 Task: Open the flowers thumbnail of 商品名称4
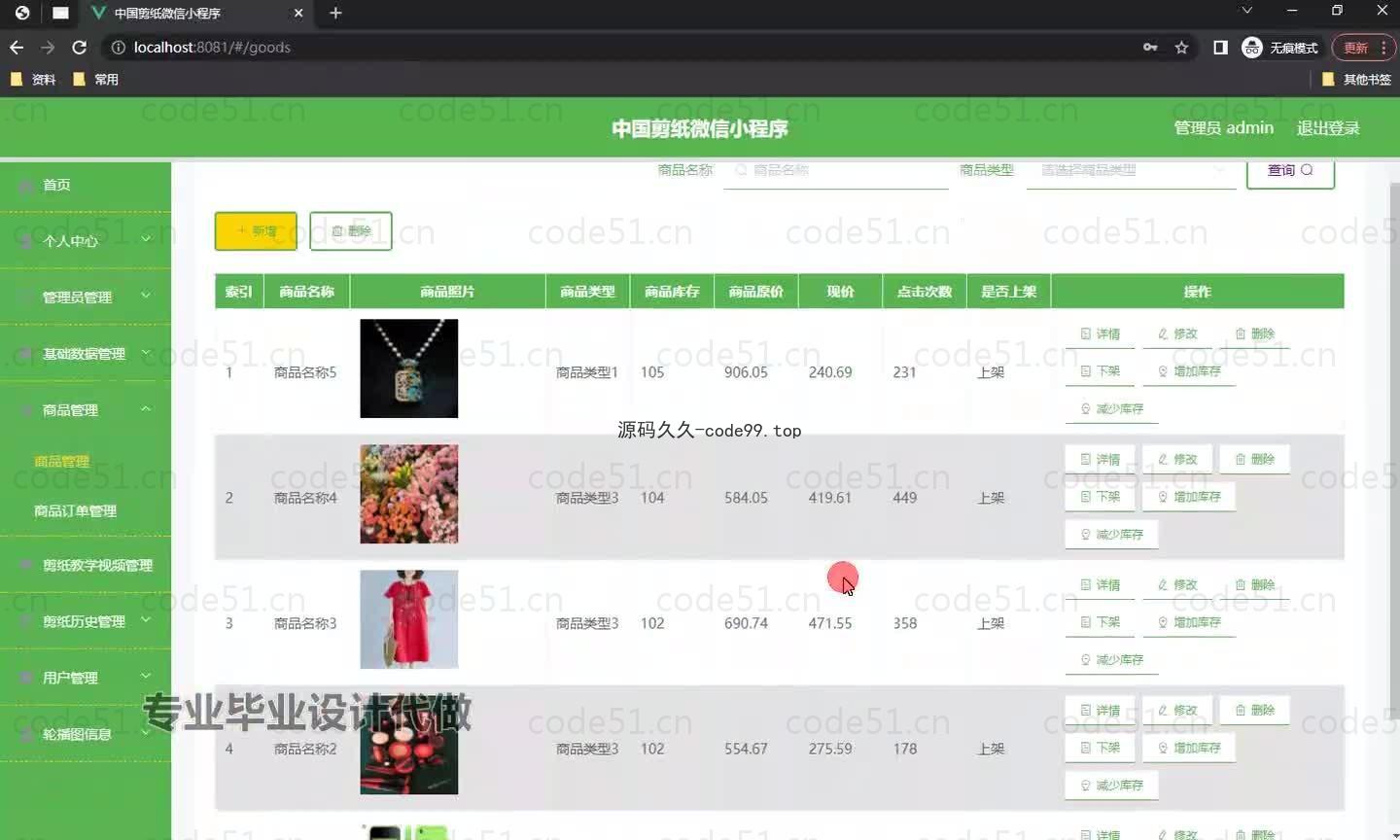tap(408, 494)
